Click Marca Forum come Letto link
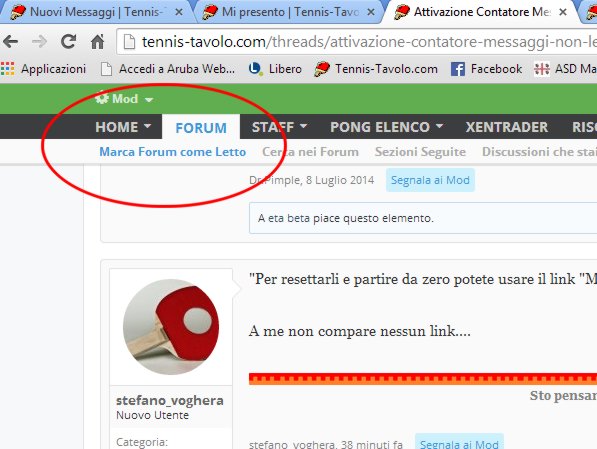Viewport: 597px width, 449px height. 172,152
